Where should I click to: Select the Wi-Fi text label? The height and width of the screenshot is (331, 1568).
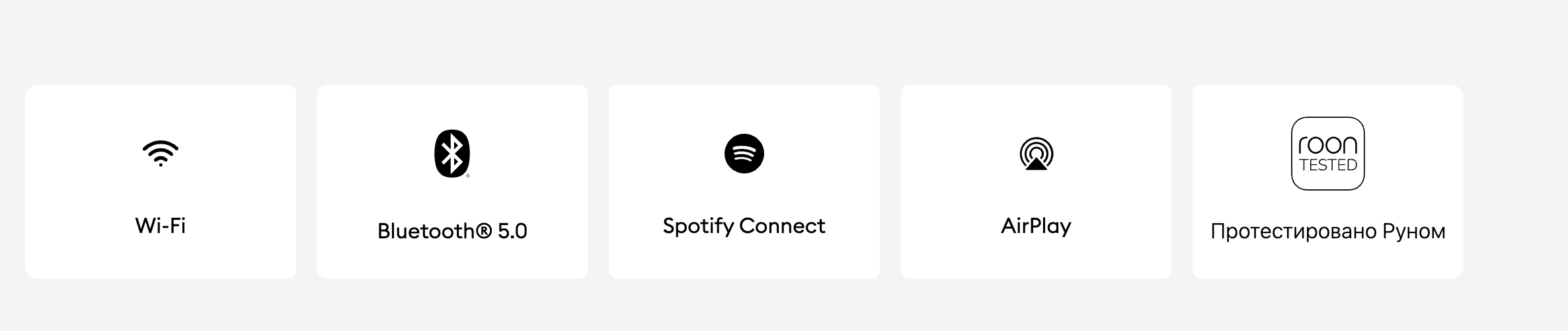click(x=161, y=226)
